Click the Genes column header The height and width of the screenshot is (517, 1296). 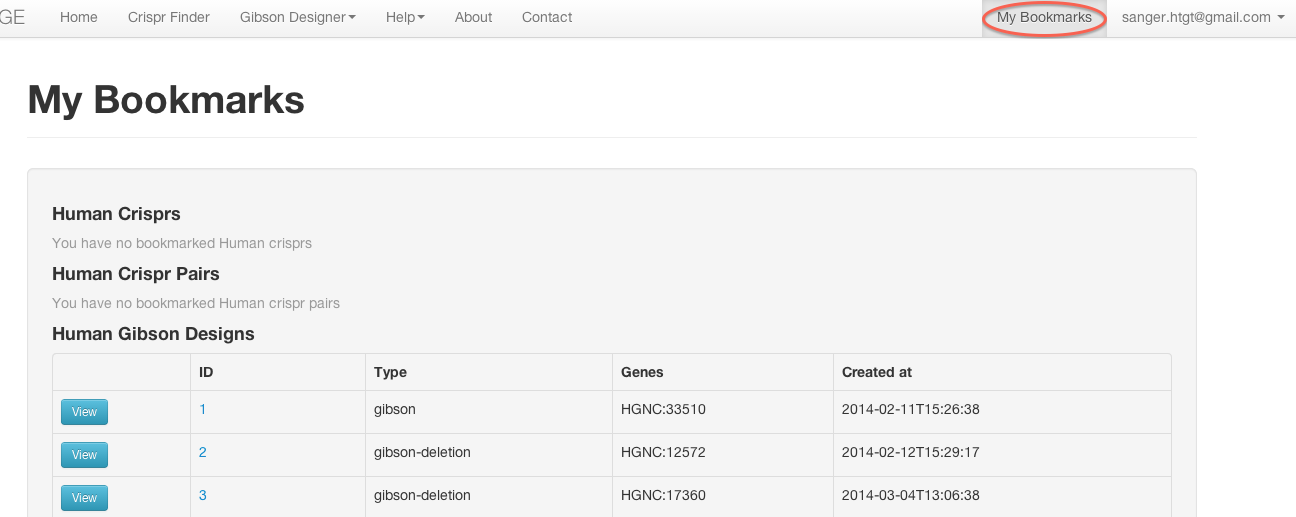(x=642, y=372)
